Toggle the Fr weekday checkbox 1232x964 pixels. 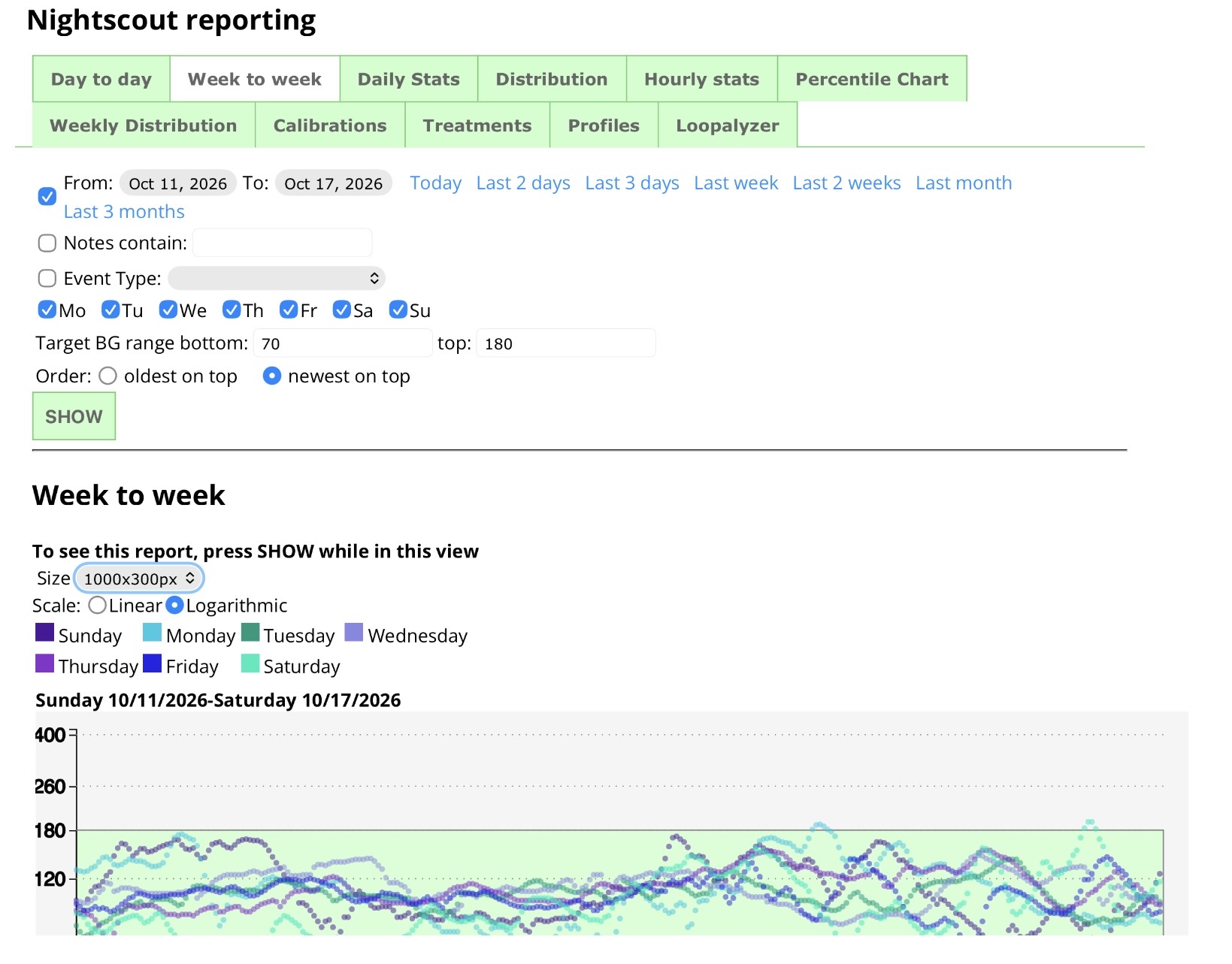(288, 310)
